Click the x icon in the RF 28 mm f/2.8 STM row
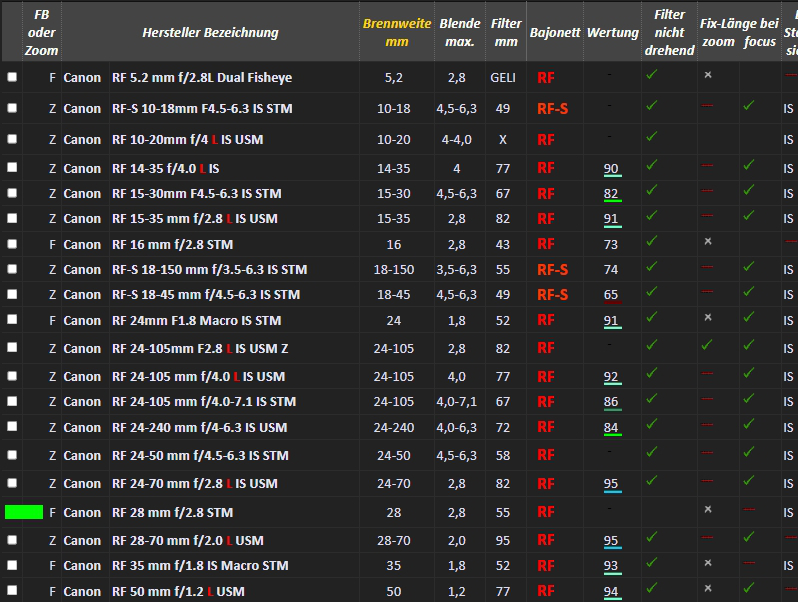798x602 pixels. pyautogui.click(x=707, y=509)
